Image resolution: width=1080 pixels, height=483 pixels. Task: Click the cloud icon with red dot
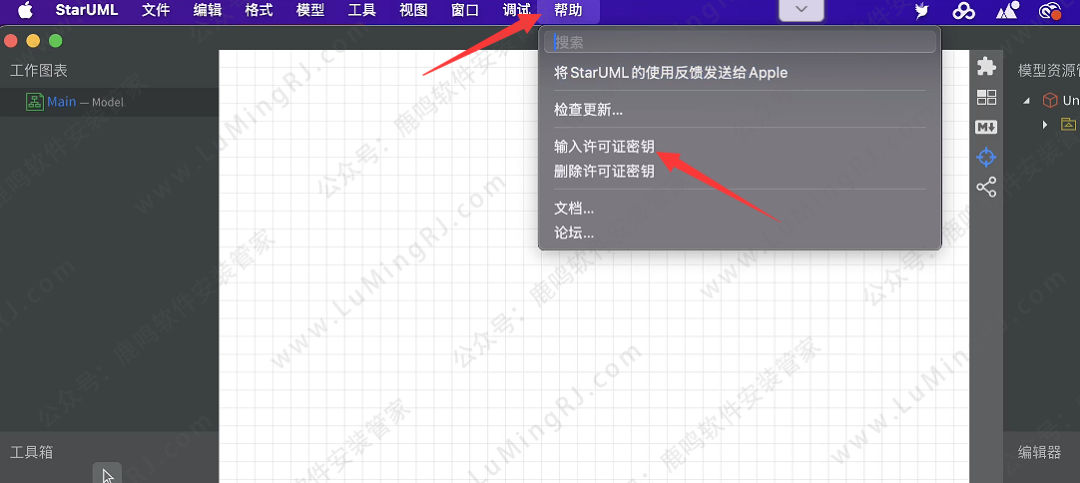pyautogui.click(x=1050, y=11)
